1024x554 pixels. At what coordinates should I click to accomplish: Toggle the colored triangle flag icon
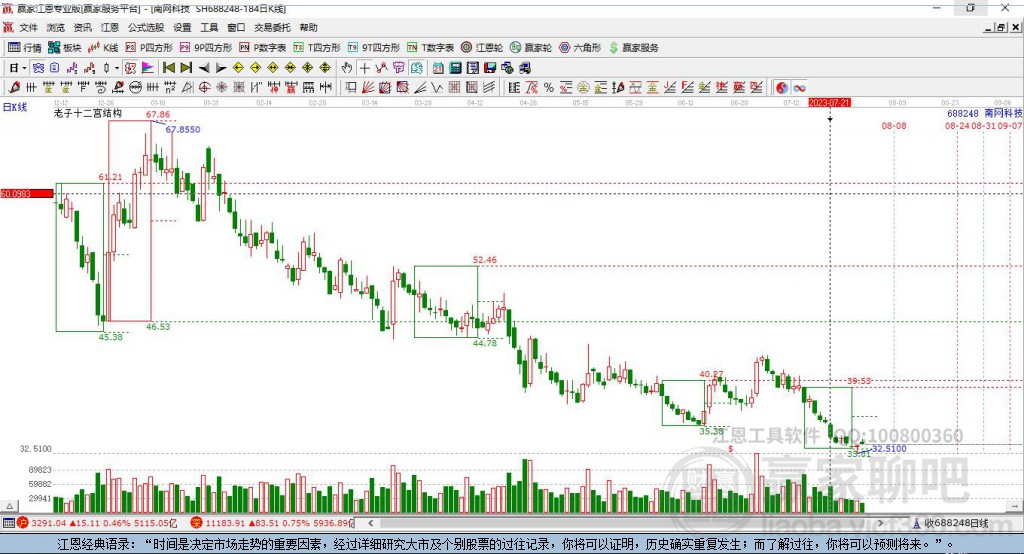coord(148,68)
